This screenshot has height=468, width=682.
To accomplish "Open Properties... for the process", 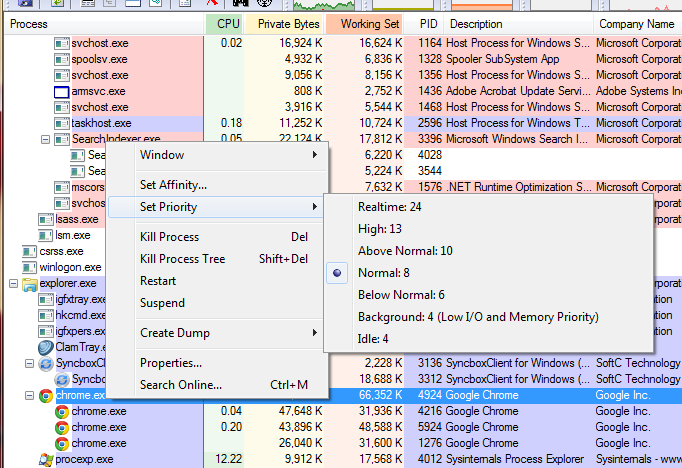I will pos(217,363).
